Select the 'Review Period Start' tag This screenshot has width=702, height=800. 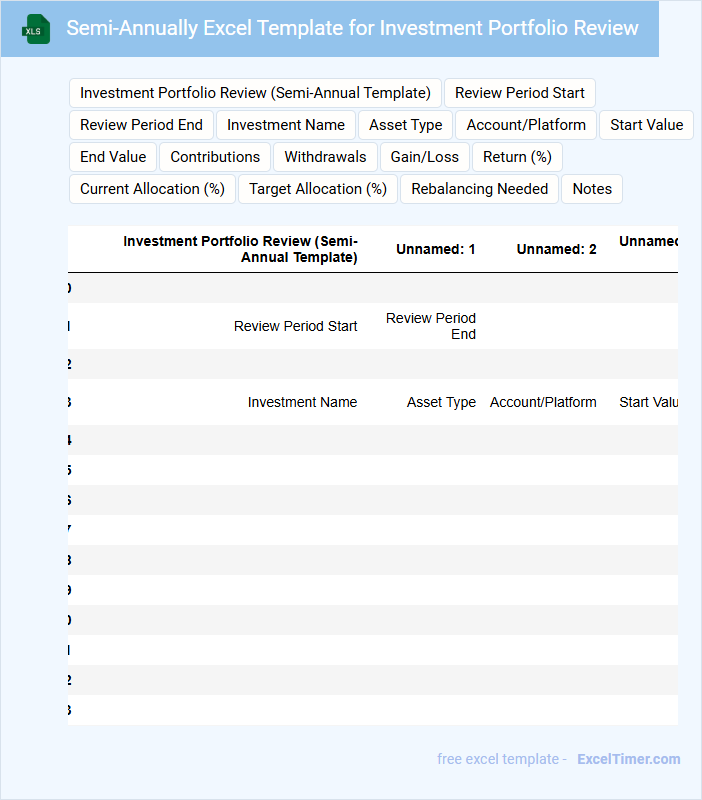pyautogui.click(x=520, y=93)
